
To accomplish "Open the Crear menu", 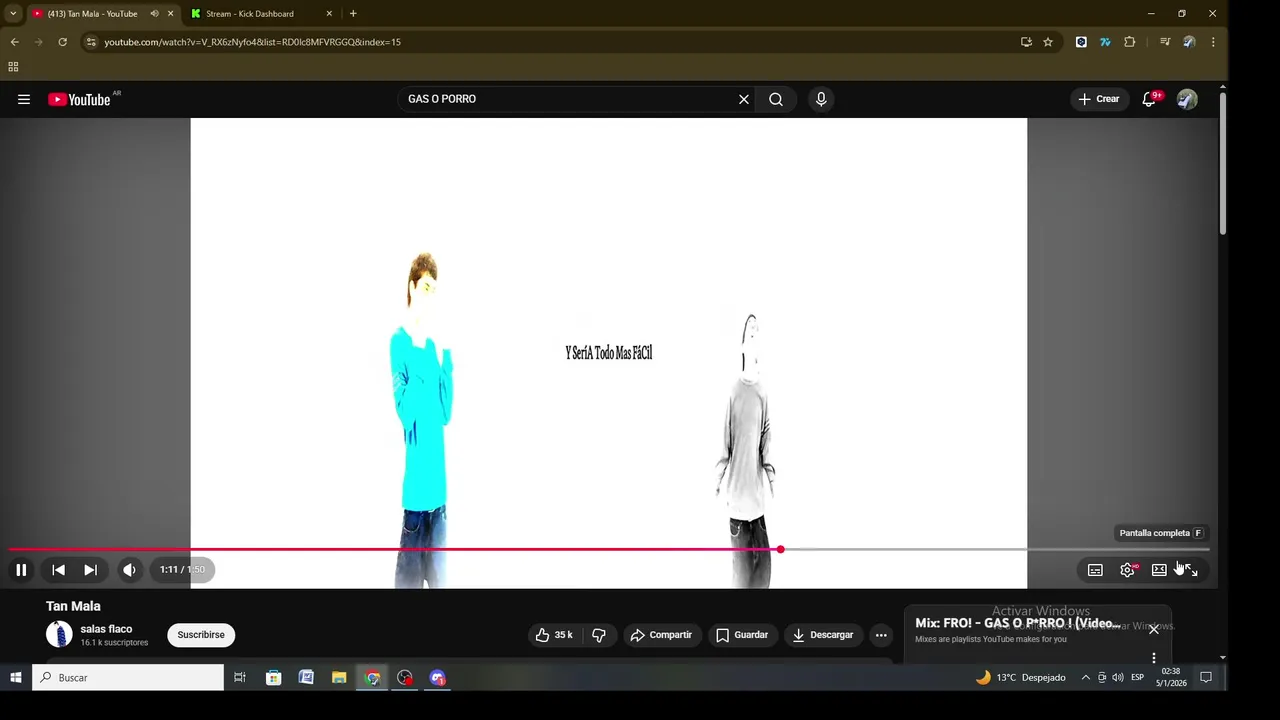I will click(x=1098, y=99).
